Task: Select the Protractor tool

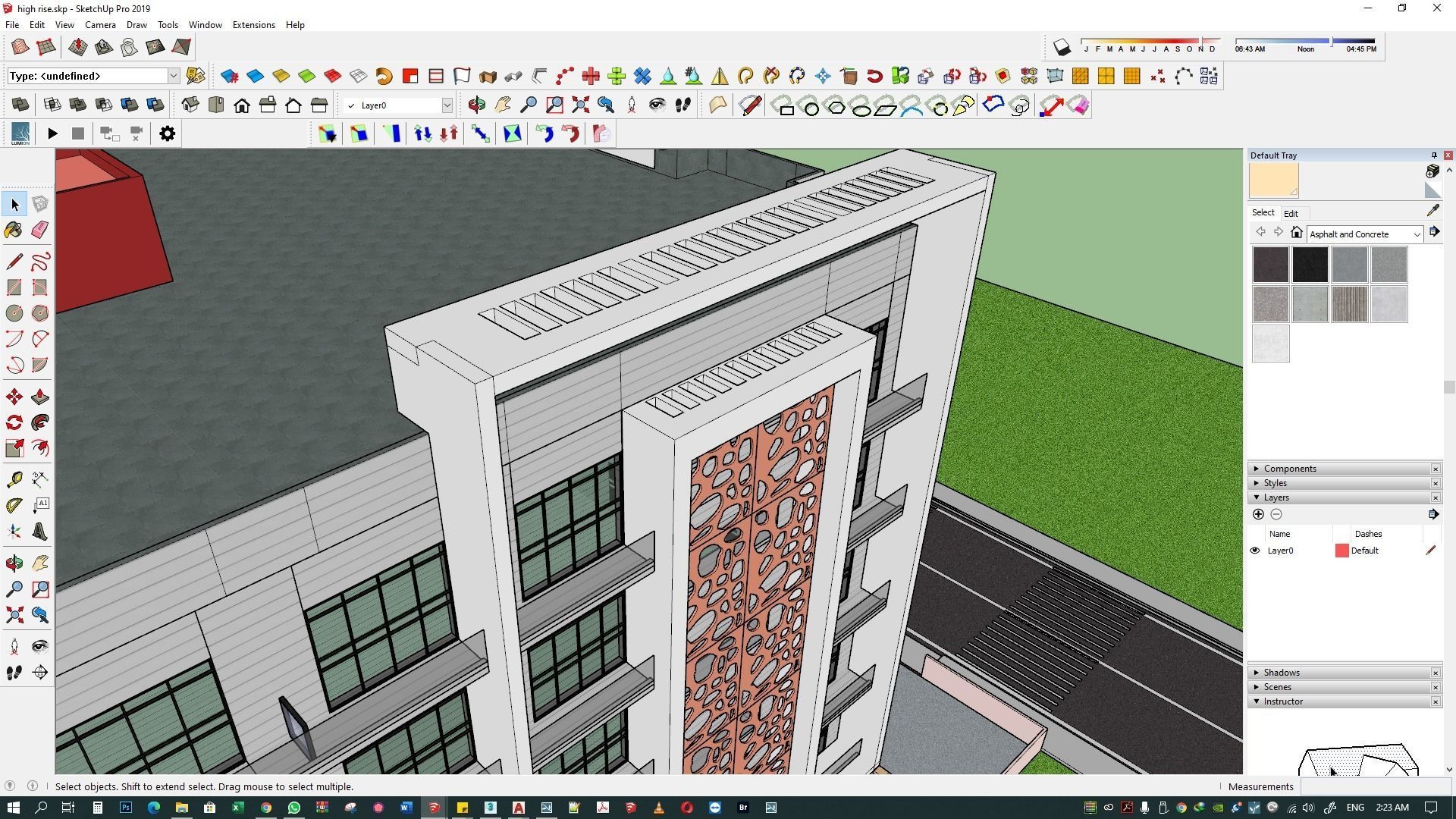Action: coord(14,505)
